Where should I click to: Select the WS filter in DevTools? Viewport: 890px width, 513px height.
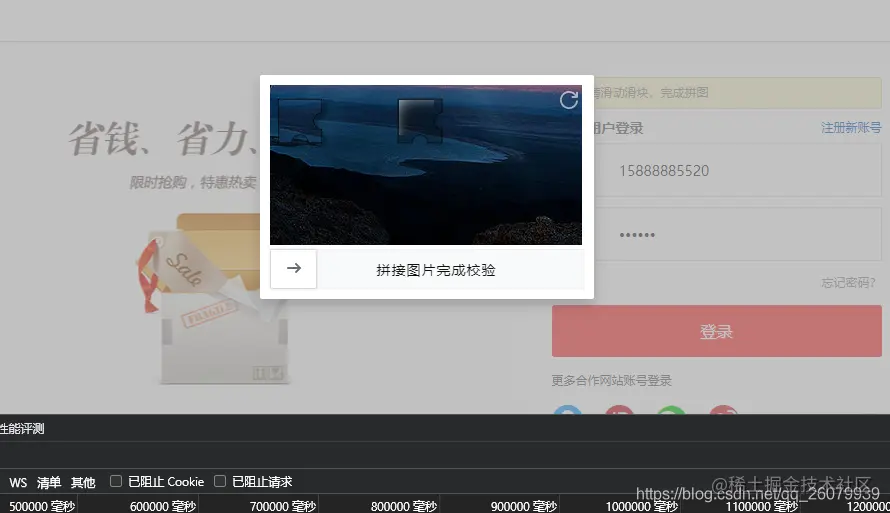[x=18, y=482]
